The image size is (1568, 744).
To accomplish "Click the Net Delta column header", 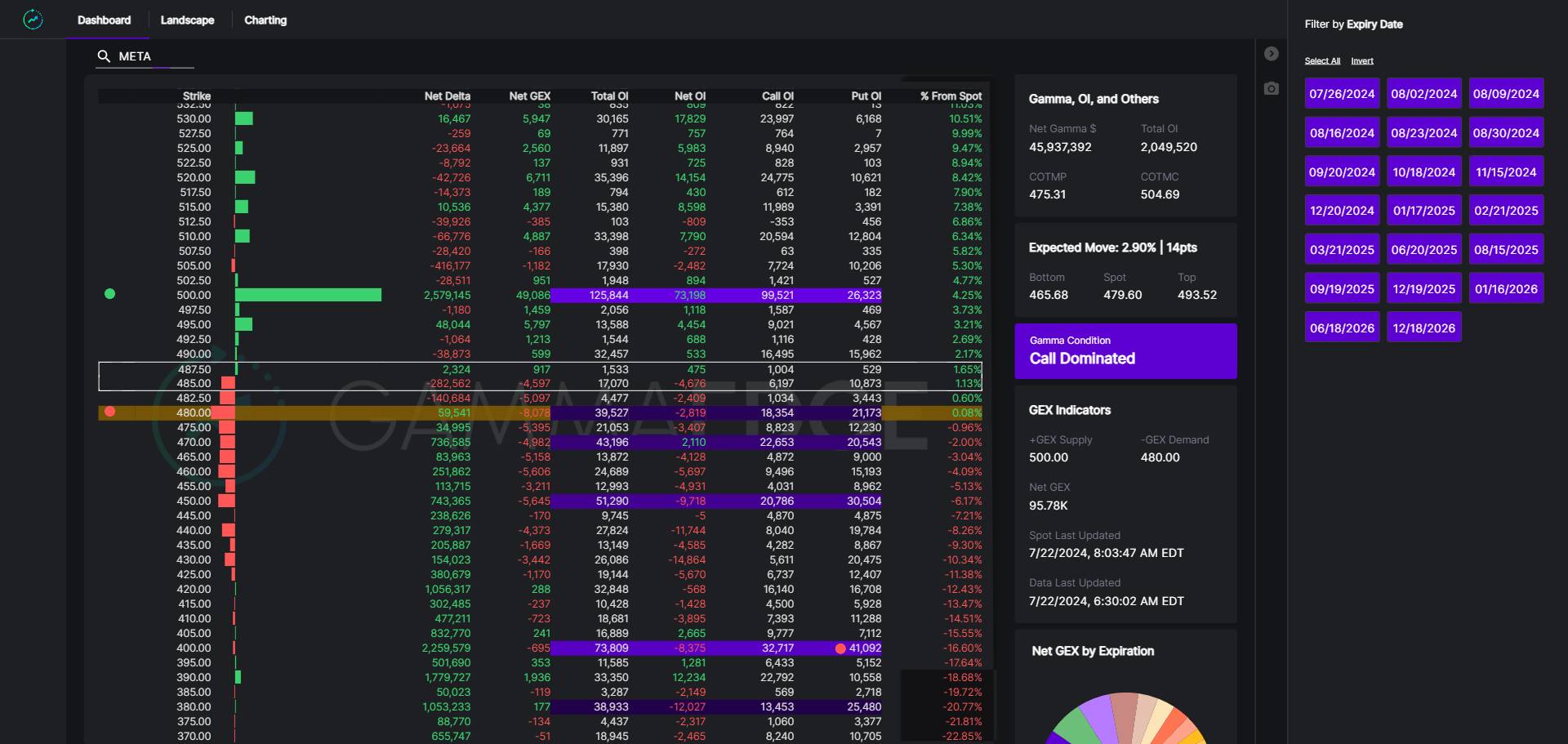I will tap(447, 96).
